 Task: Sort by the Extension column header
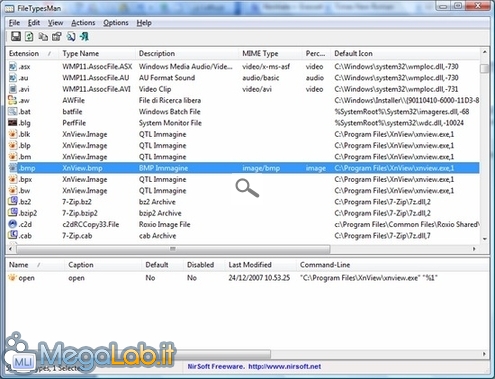coord(32,54)
